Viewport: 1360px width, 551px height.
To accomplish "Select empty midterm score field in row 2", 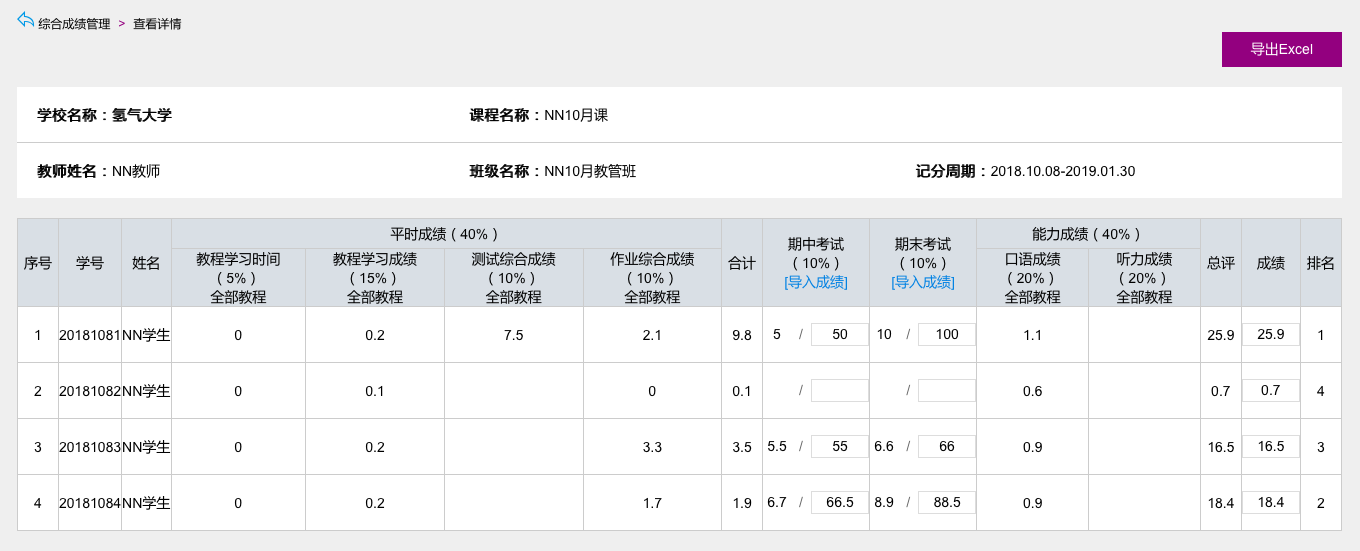I will click(x=839, y=390).
